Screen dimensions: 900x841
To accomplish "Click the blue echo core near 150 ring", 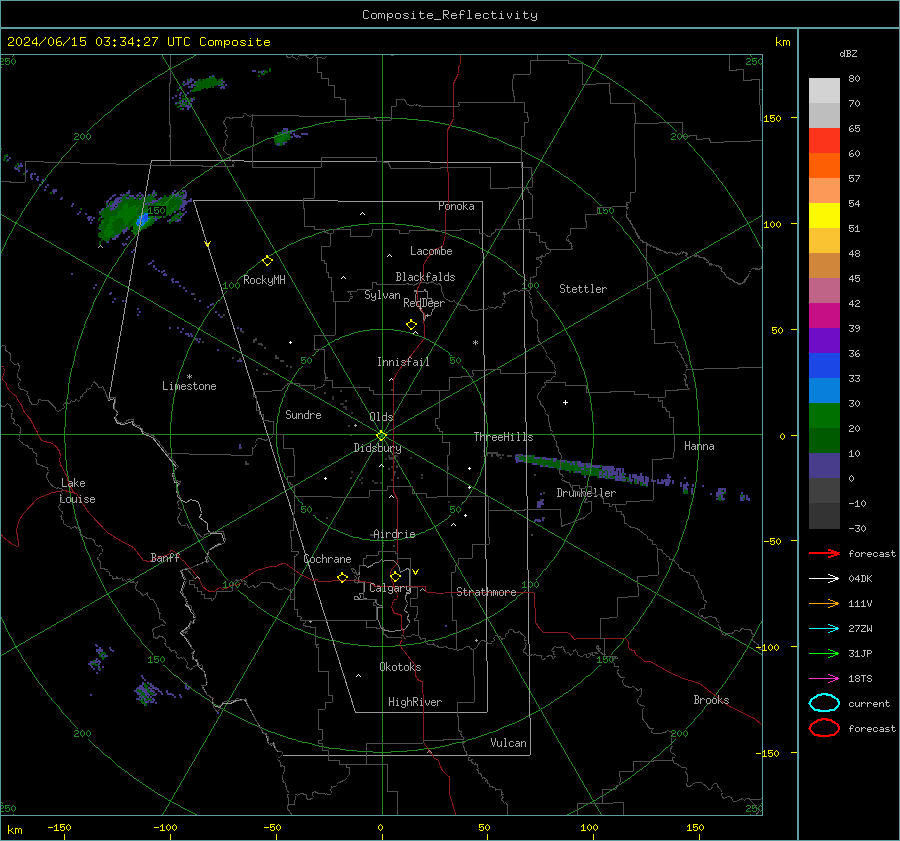I will (142, 220).
